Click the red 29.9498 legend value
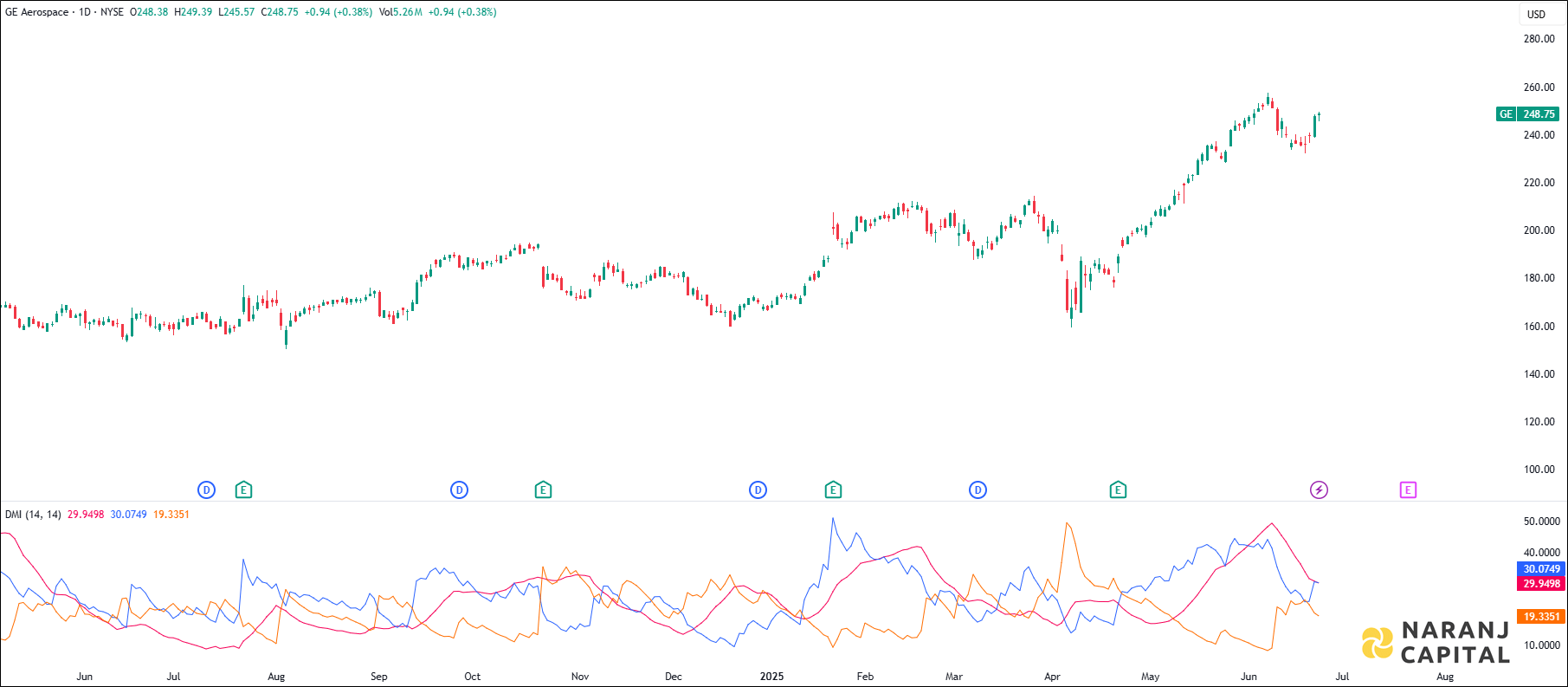 pyautogui.click(x=86, y=515)
